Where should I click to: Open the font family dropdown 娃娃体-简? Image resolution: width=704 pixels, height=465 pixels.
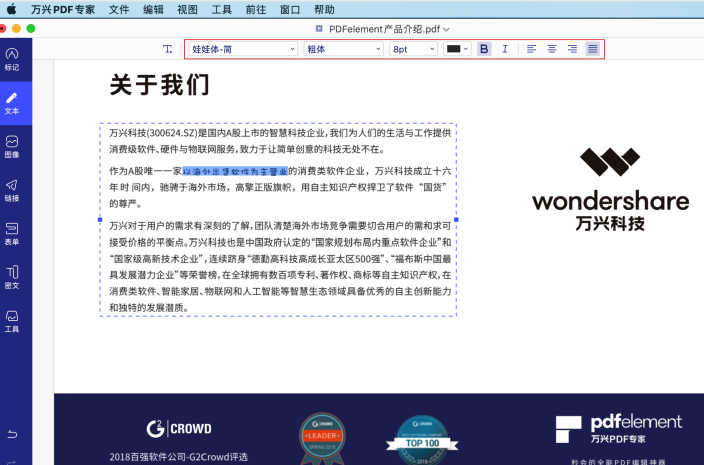[x=242, y=49]
